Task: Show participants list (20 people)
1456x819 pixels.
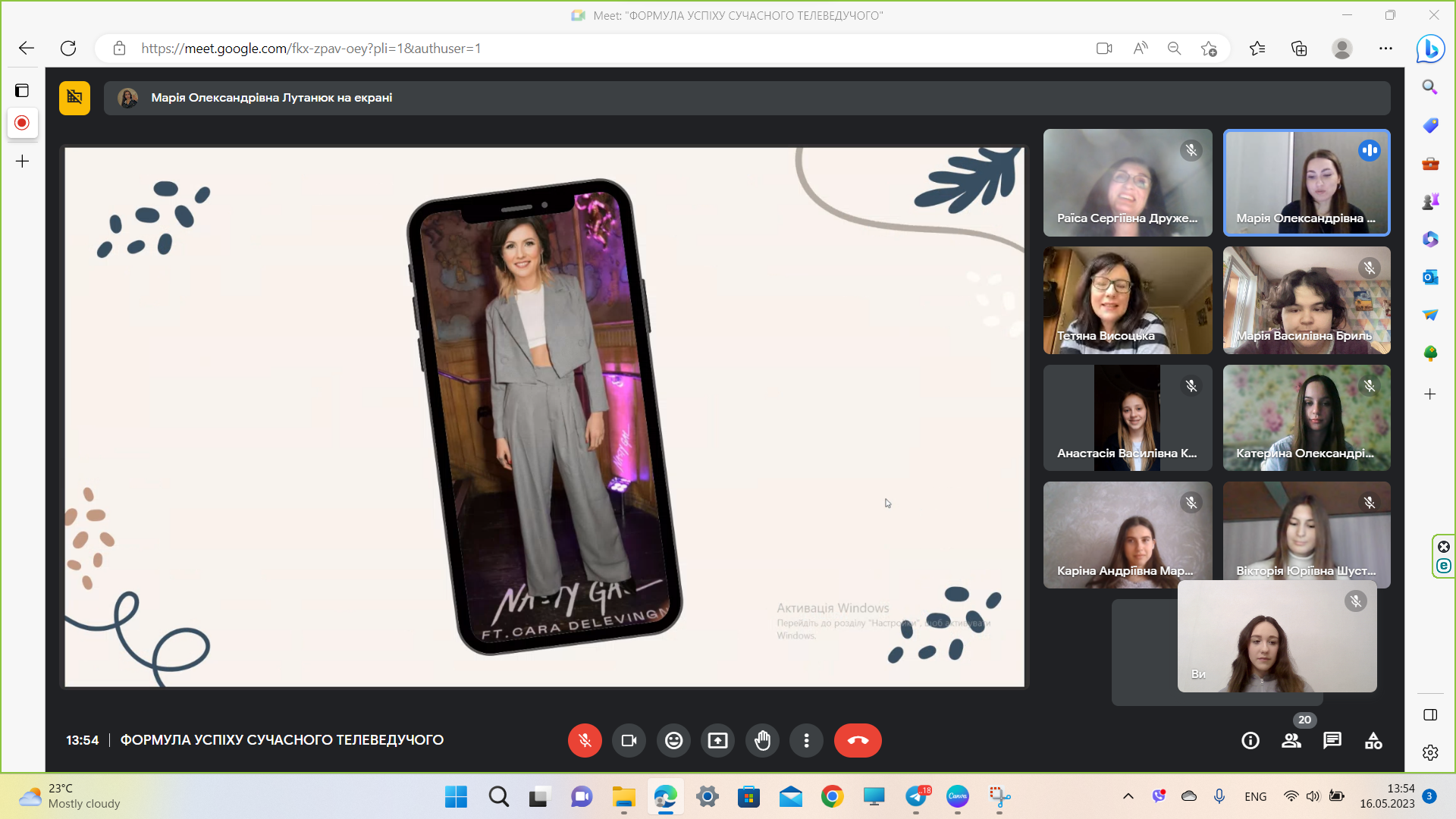Action: 1291,741
